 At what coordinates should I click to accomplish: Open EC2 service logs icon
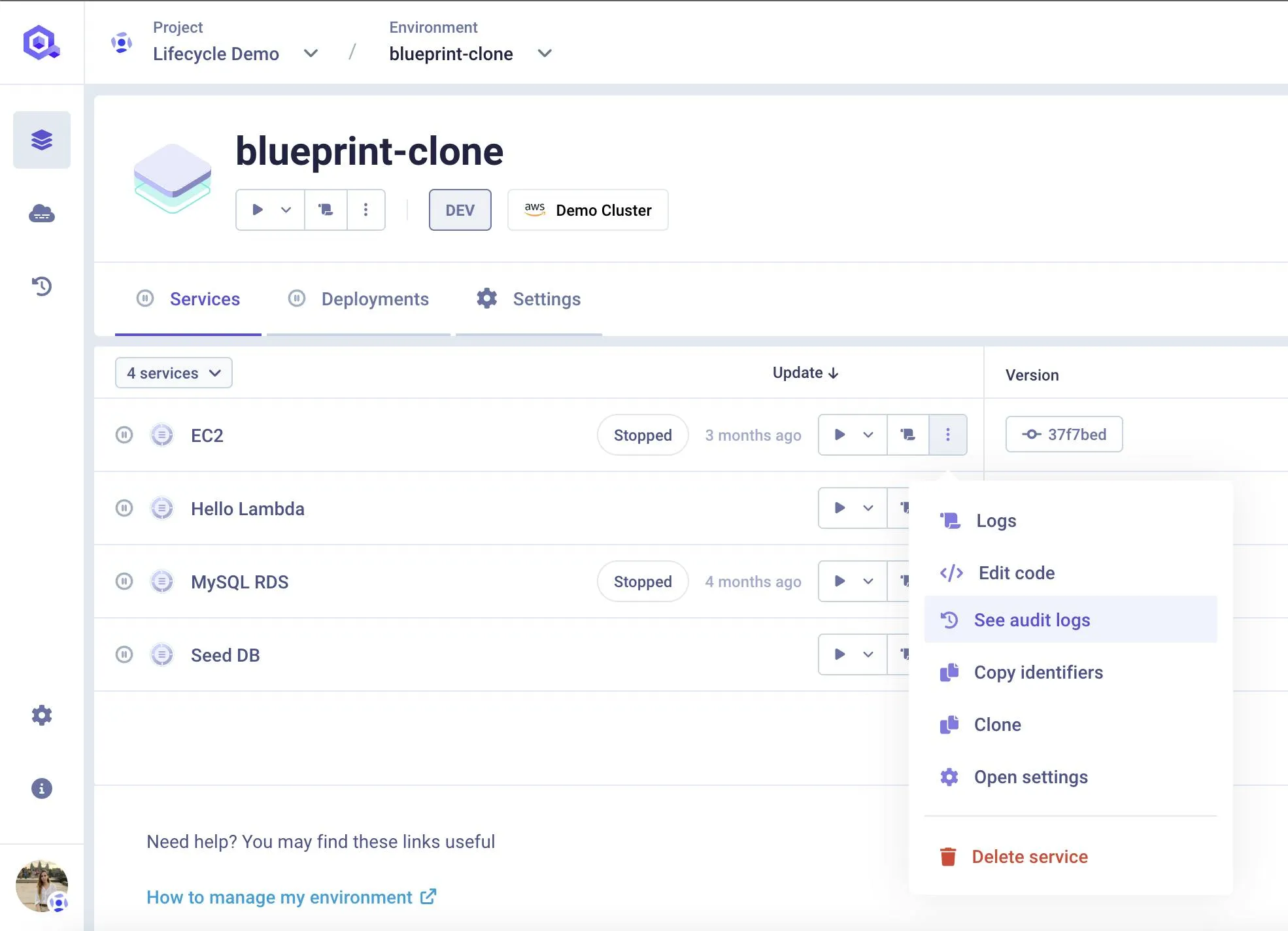tap(907, 435)
